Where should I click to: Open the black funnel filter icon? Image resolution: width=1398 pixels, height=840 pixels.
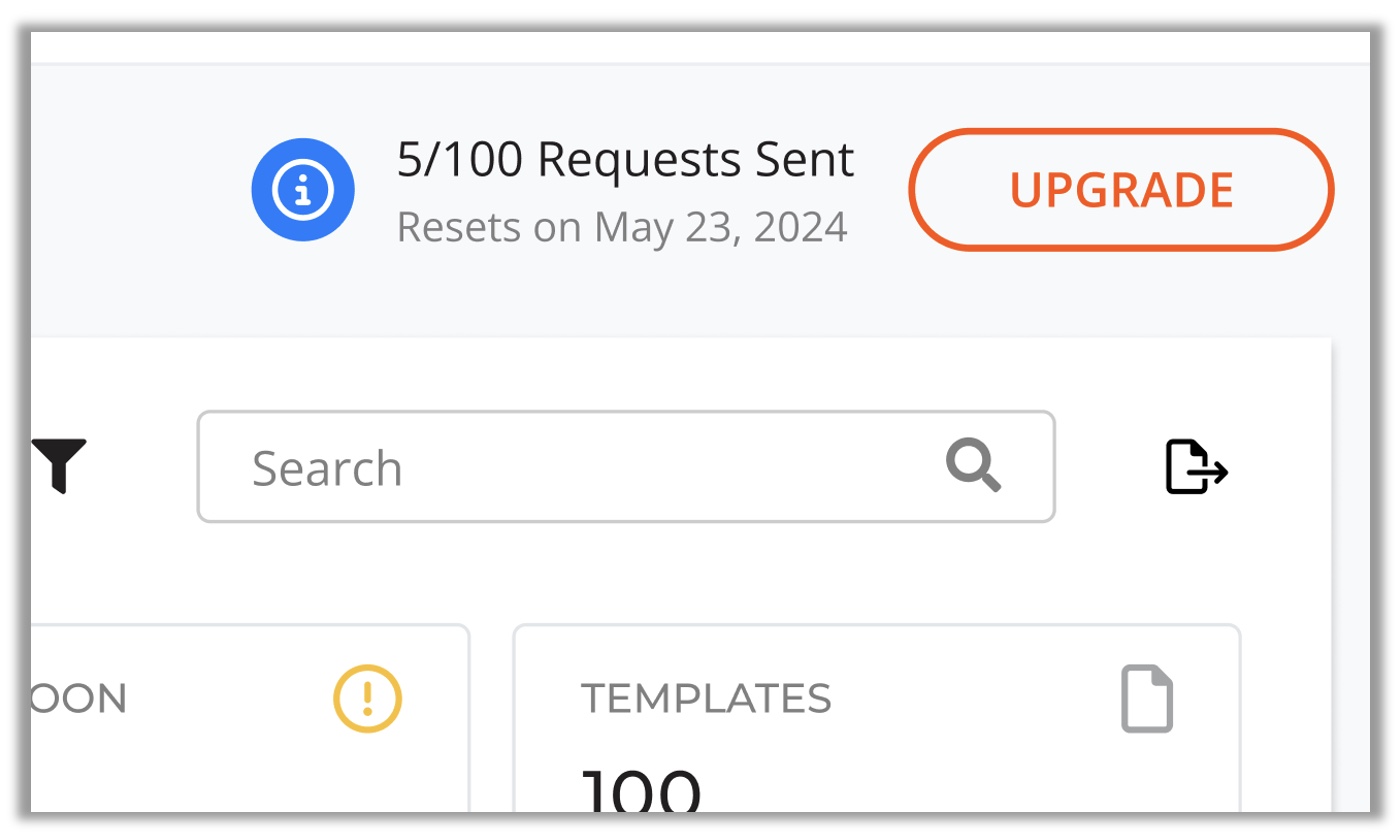coord(59,465)
